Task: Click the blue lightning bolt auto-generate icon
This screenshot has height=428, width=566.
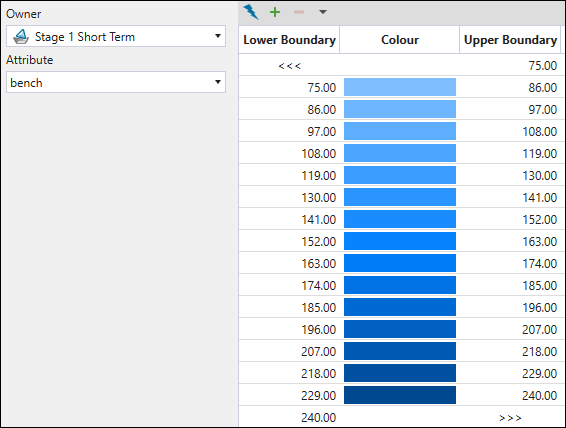Action: coord(251,12)
